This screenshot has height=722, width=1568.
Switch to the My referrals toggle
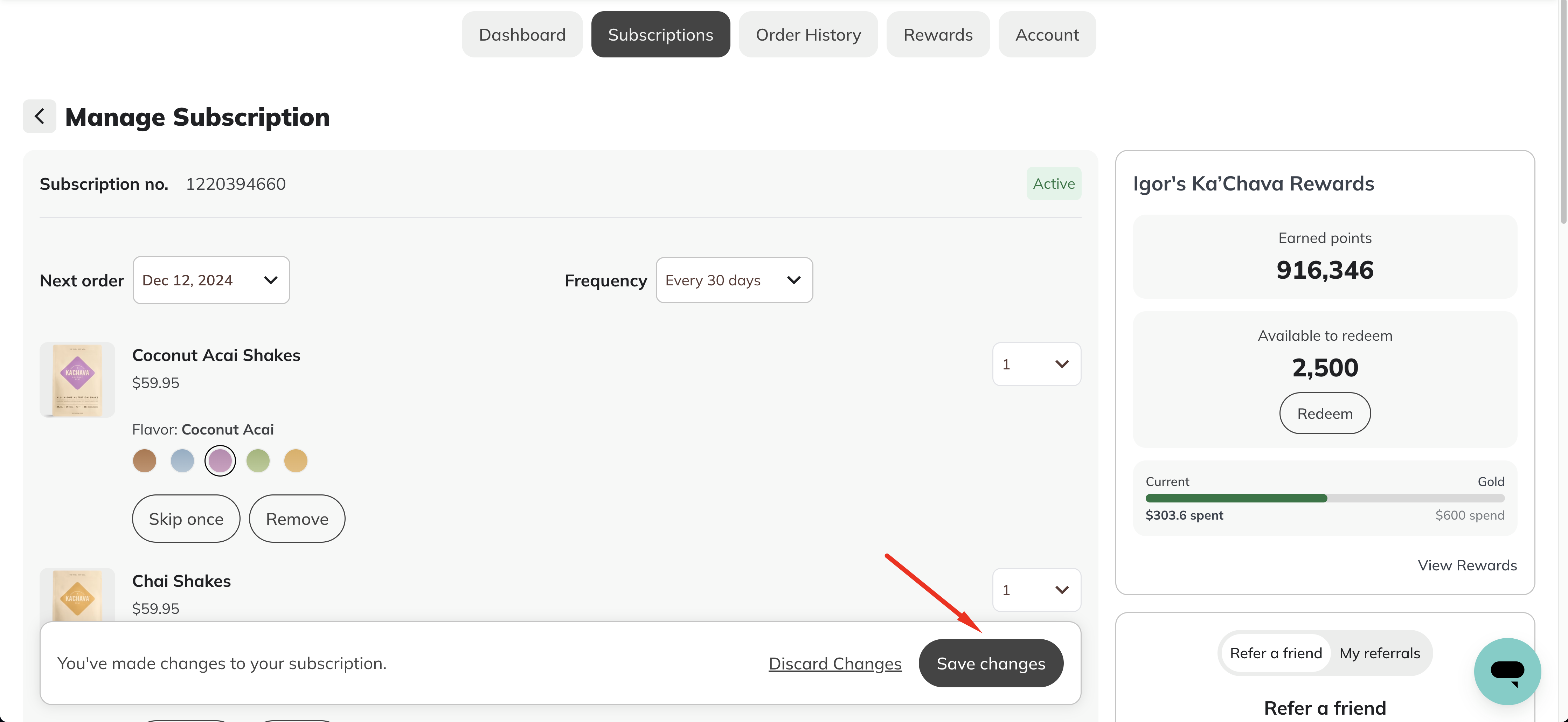coord(1379,653)
